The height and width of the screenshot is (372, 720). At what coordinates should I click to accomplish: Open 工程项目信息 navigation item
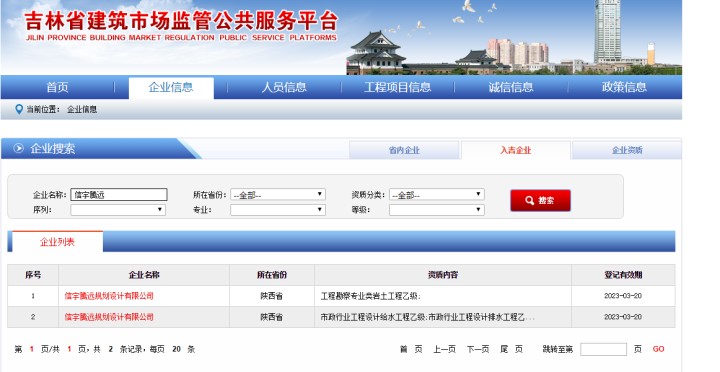tap(397, 87)
